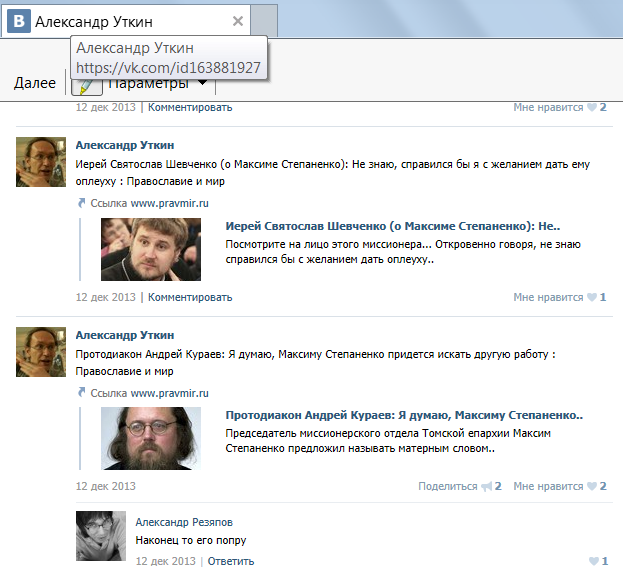Open www.pravmir.ru link in Кураев post

(170, 393)
